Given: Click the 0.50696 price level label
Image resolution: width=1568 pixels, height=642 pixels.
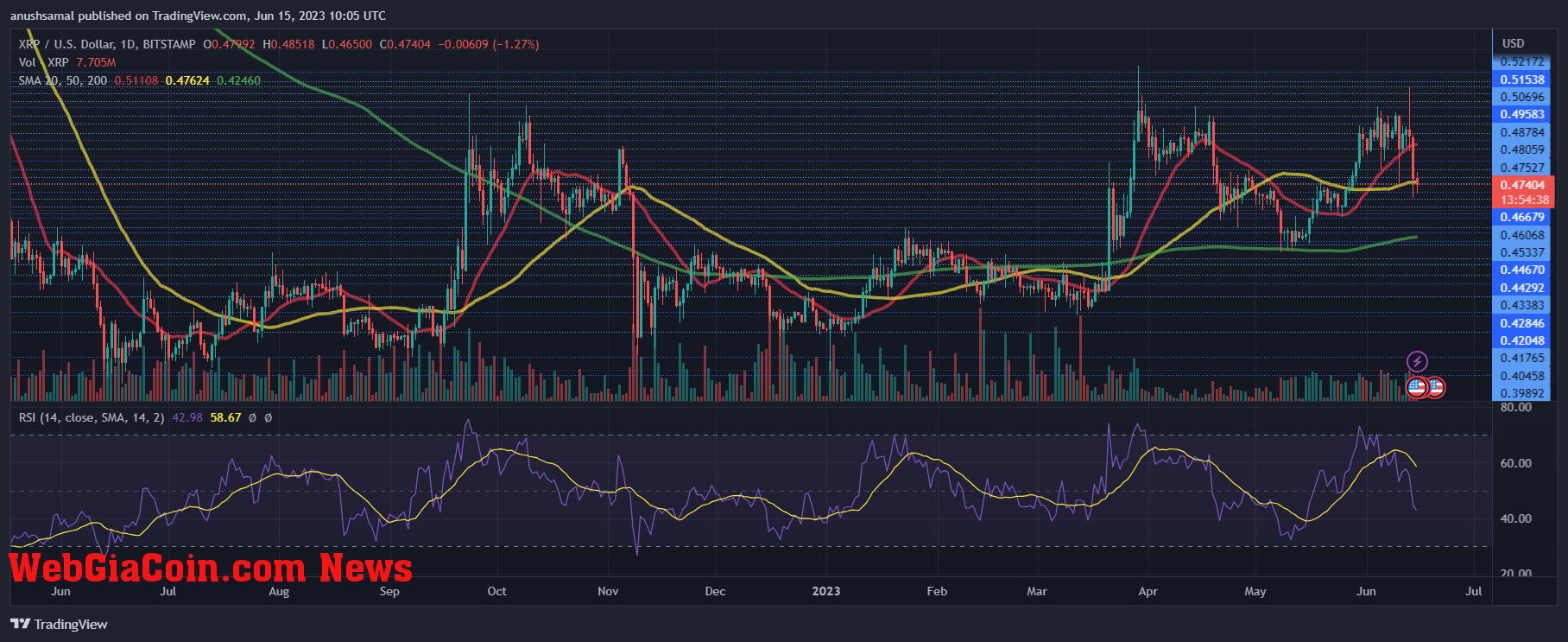Looking at the screenshot, I should point(1522,97).
